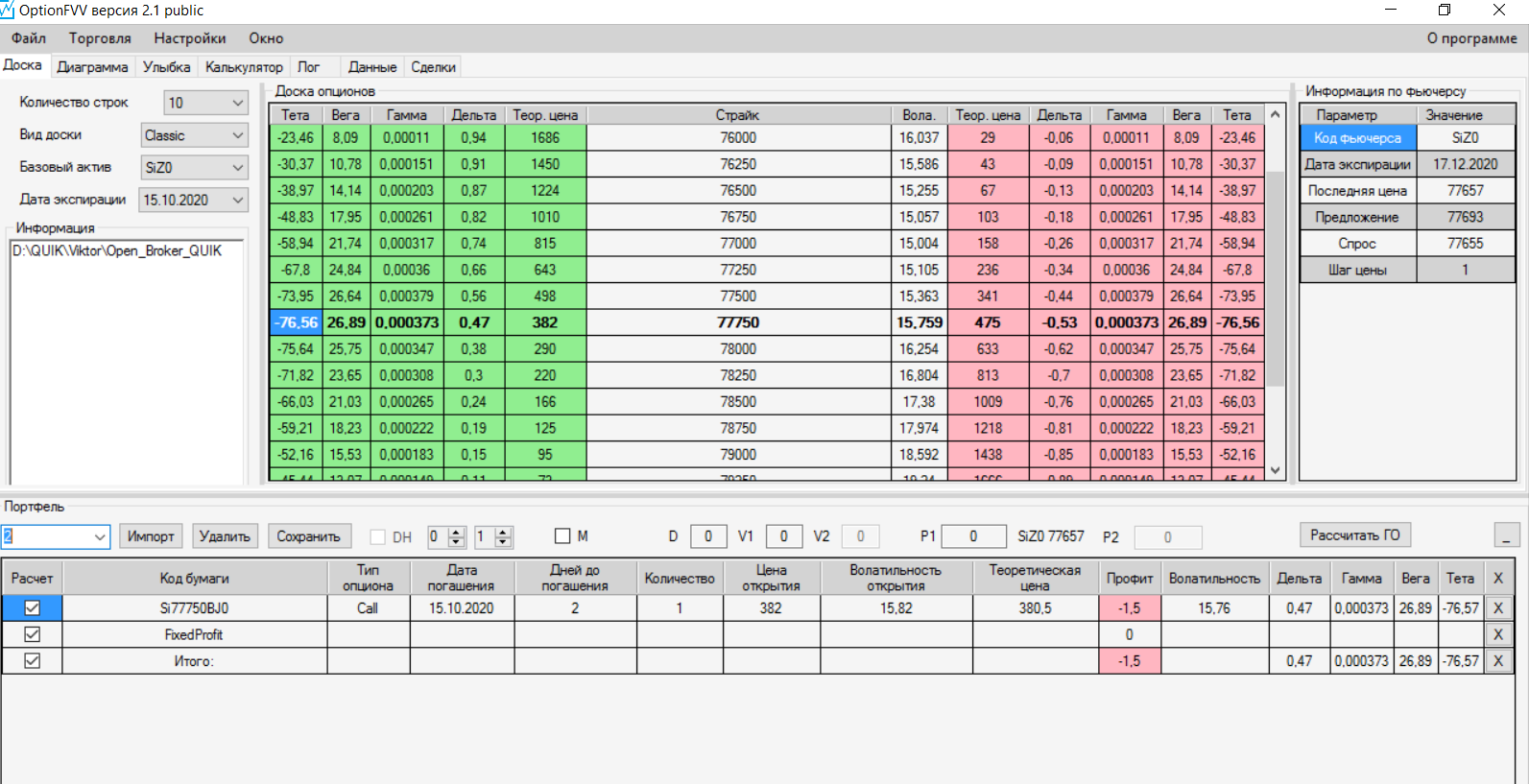The height and width of the screenshot is (784, 1529).
Task: Open the О программе menu
Action: pyautogui.click(x=1471, y=38)
